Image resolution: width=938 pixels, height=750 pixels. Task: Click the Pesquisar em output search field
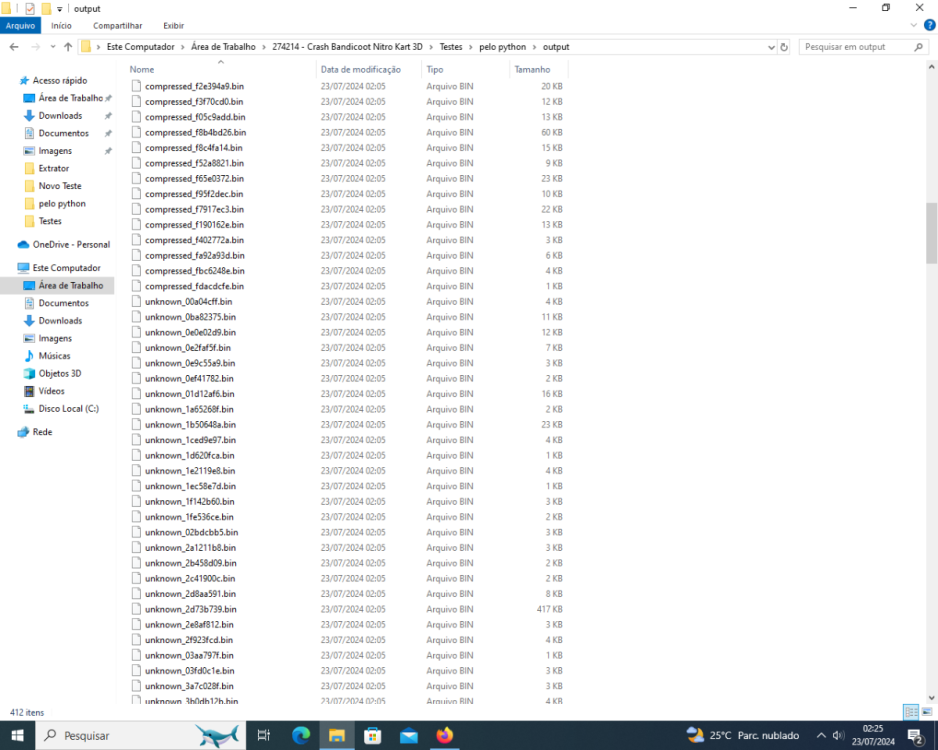[860, 47]
